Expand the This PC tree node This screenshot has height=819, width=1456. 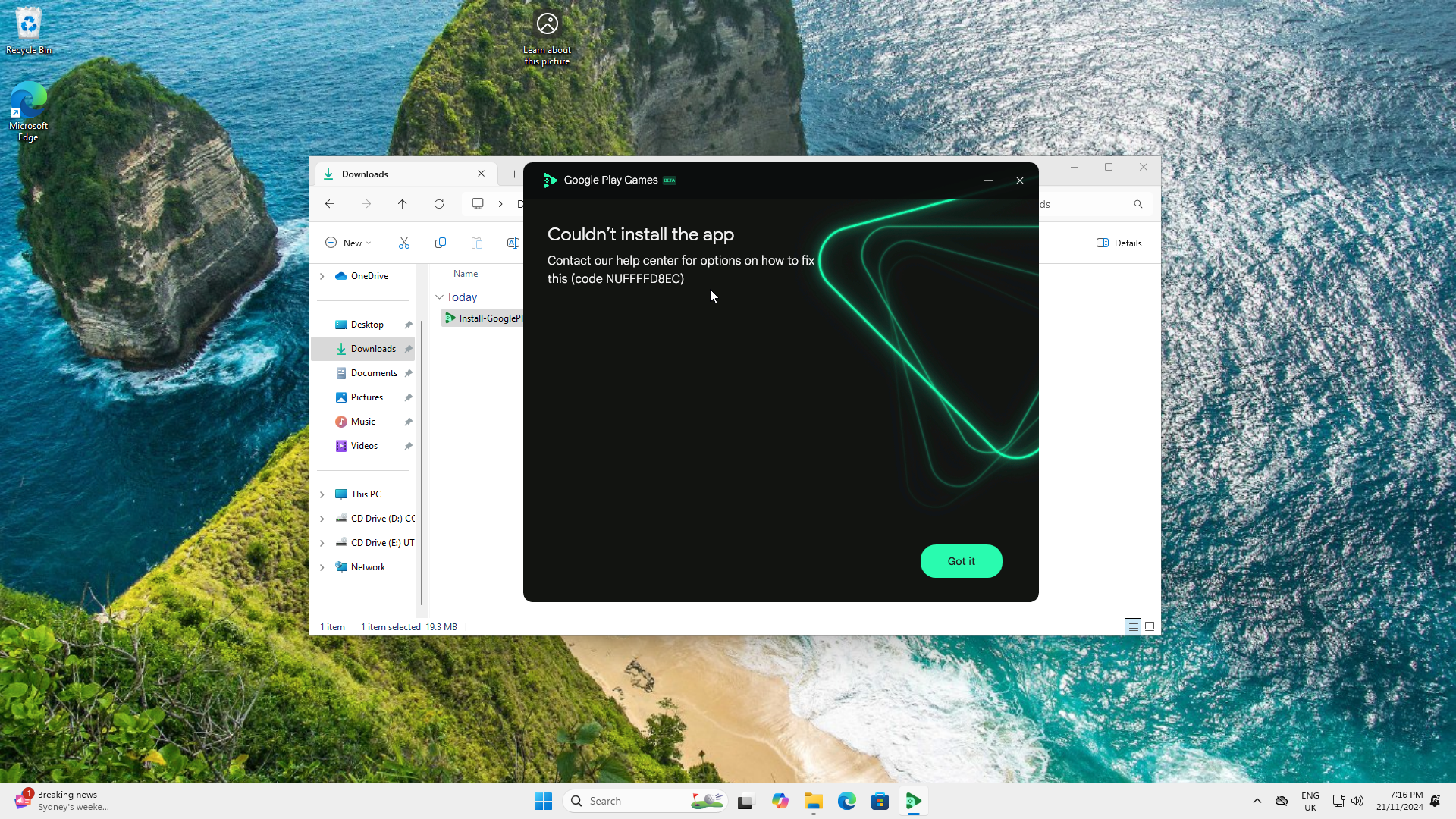pos(322,494)
